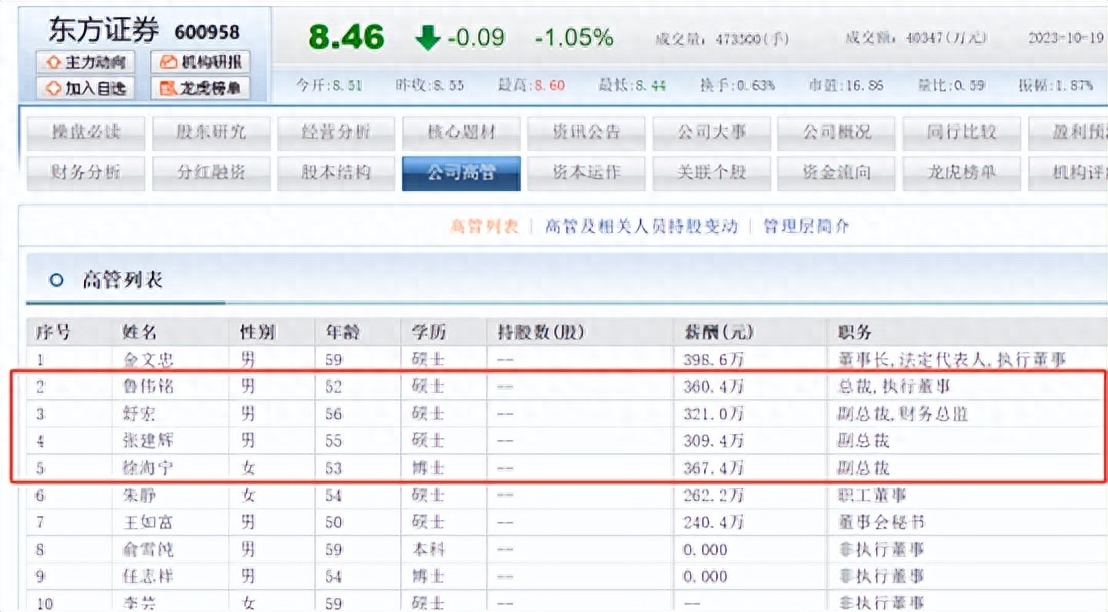The width and height of the screenshot is (1108, 612).
Task: Open the 股本结构 tab
Action: [x=336, y=172]
